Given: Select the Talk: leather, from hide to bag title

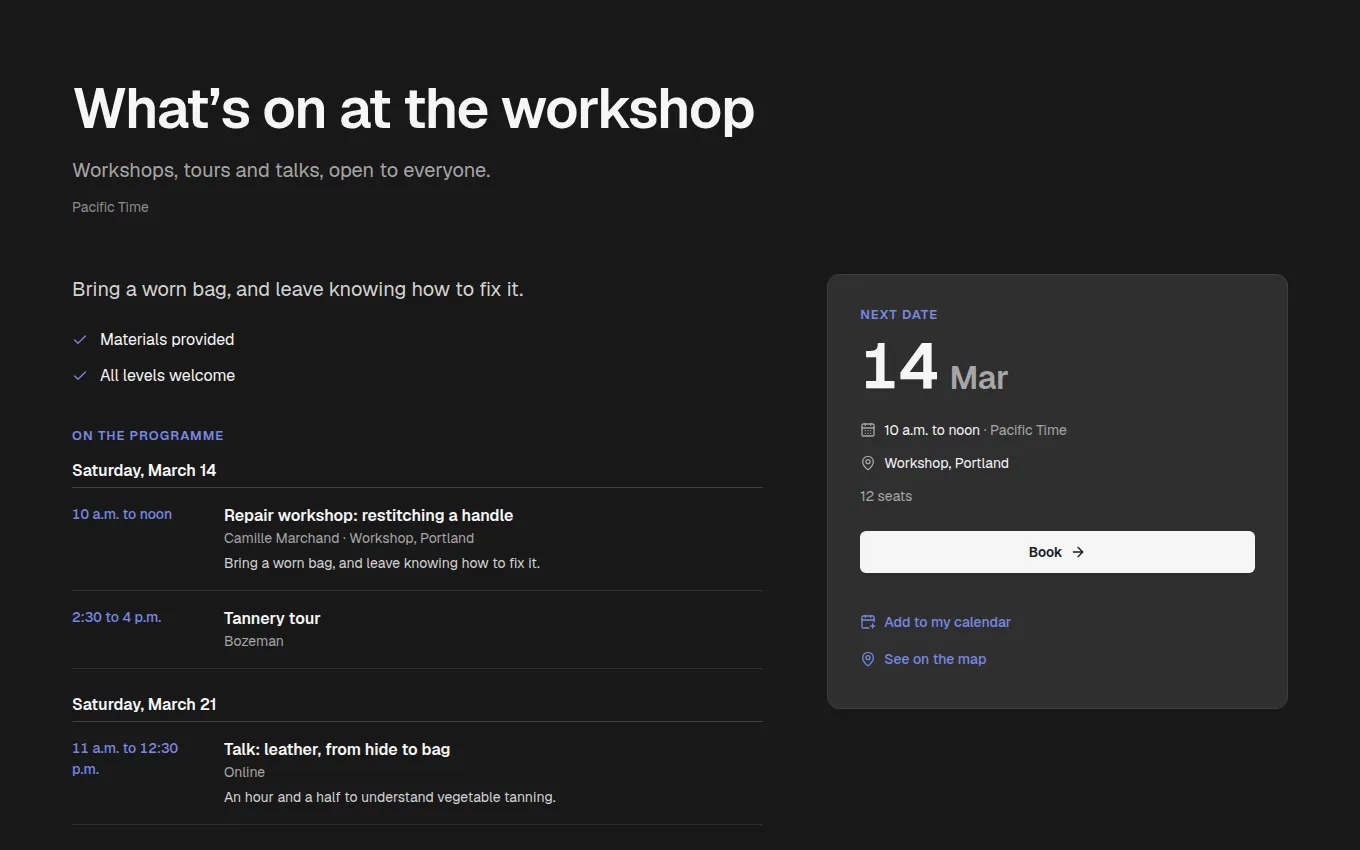Looking at the screenshot, I should tap(337, 749).
